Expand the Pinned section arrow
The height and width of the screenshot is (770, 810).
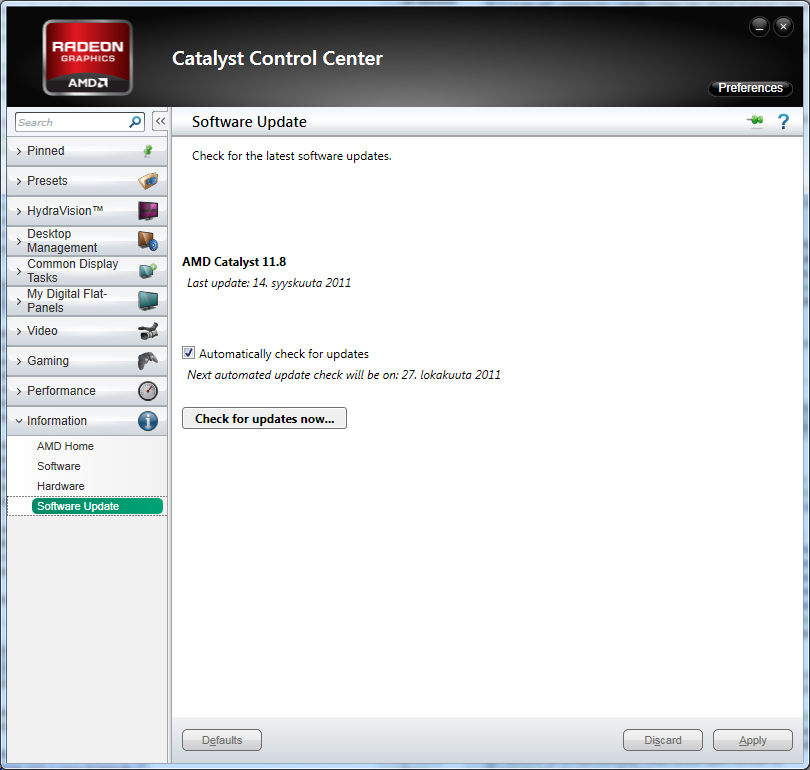pyautogui.click(x=19, y=151)
